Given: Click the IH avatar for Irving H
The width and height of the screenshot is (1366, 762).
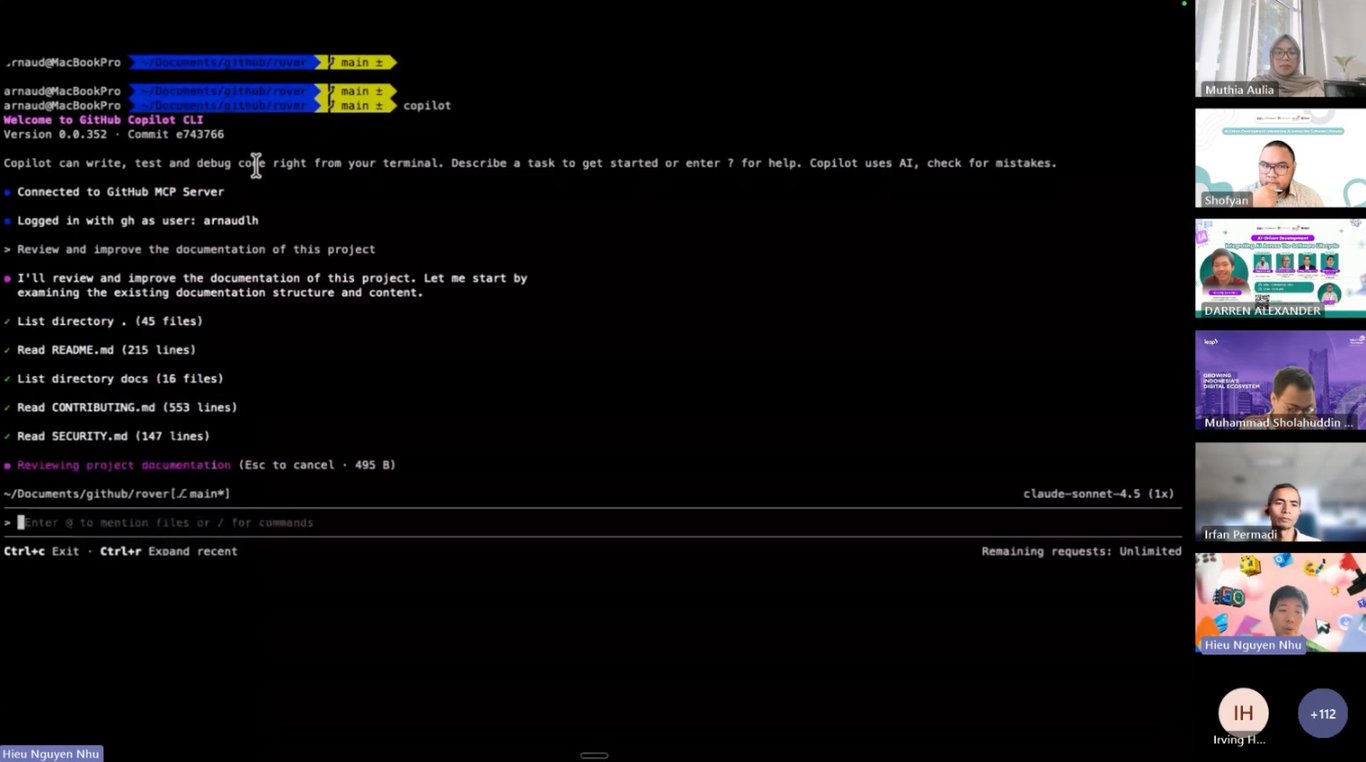Looking at the screenshot, I should click(x=1243, y=713).
